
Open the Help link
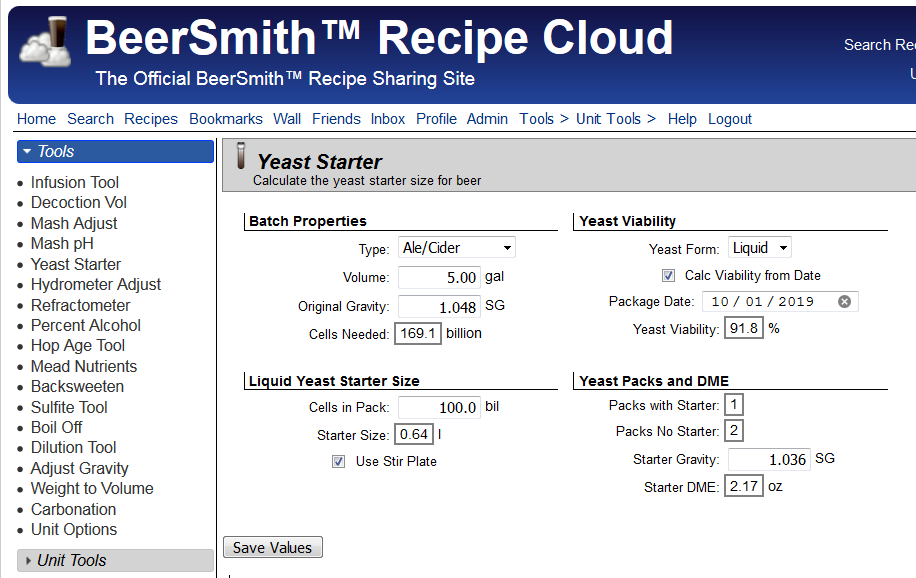[x=682, y=119]
